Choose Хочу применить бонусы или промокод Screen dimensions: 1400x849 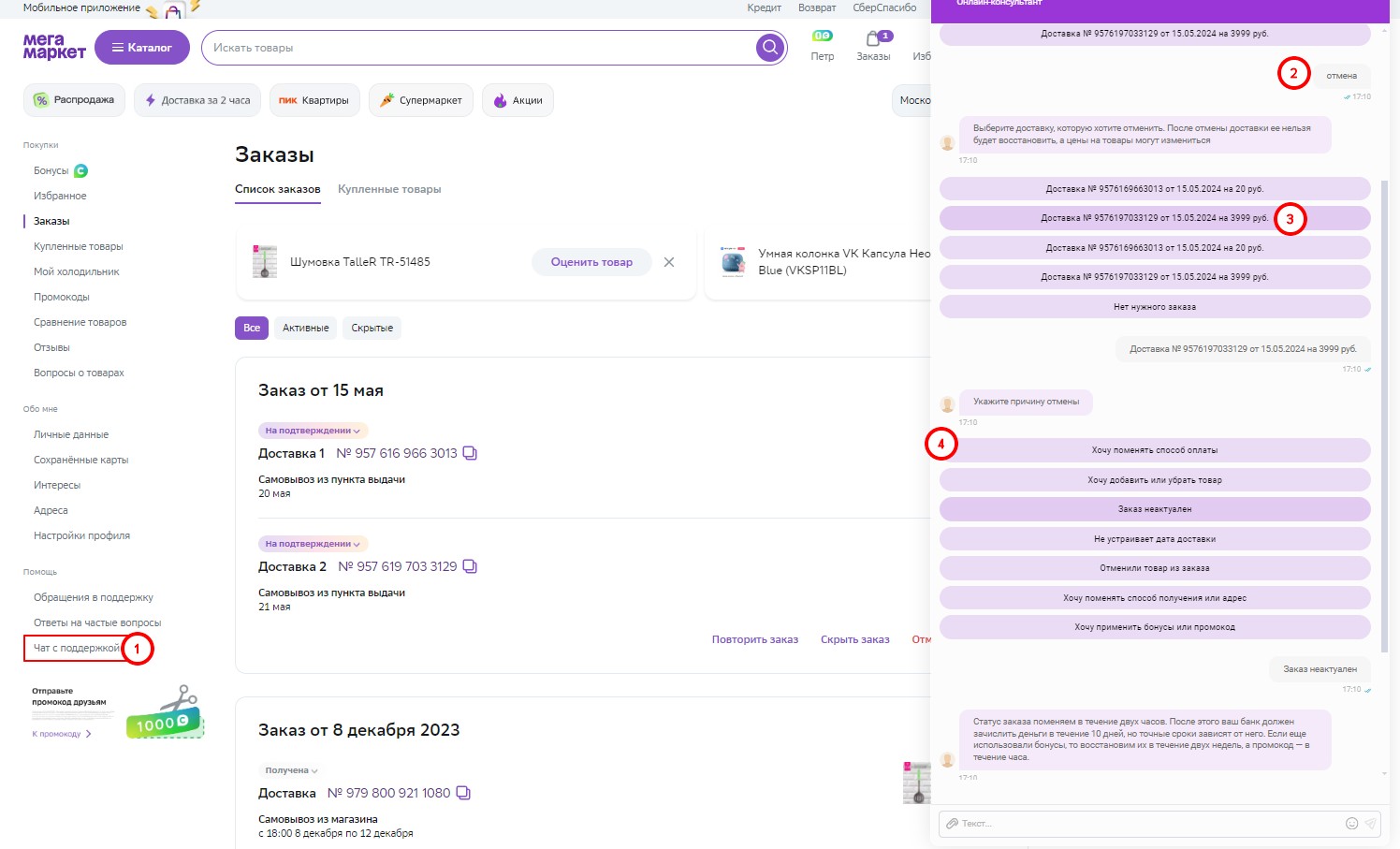pyautogui.click(x=1155, y=627)
